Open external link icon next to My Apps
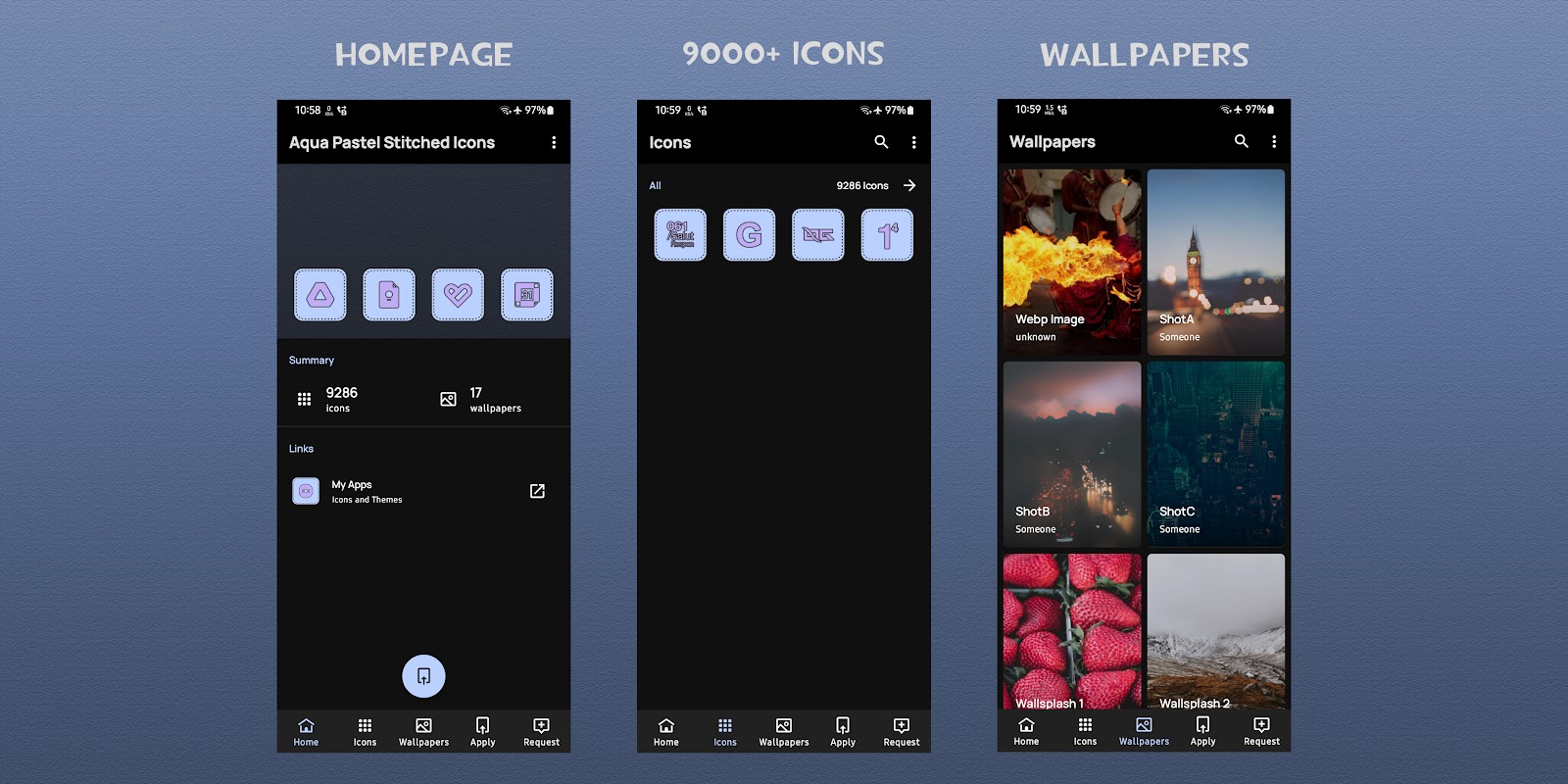 [x=537, y=491]
